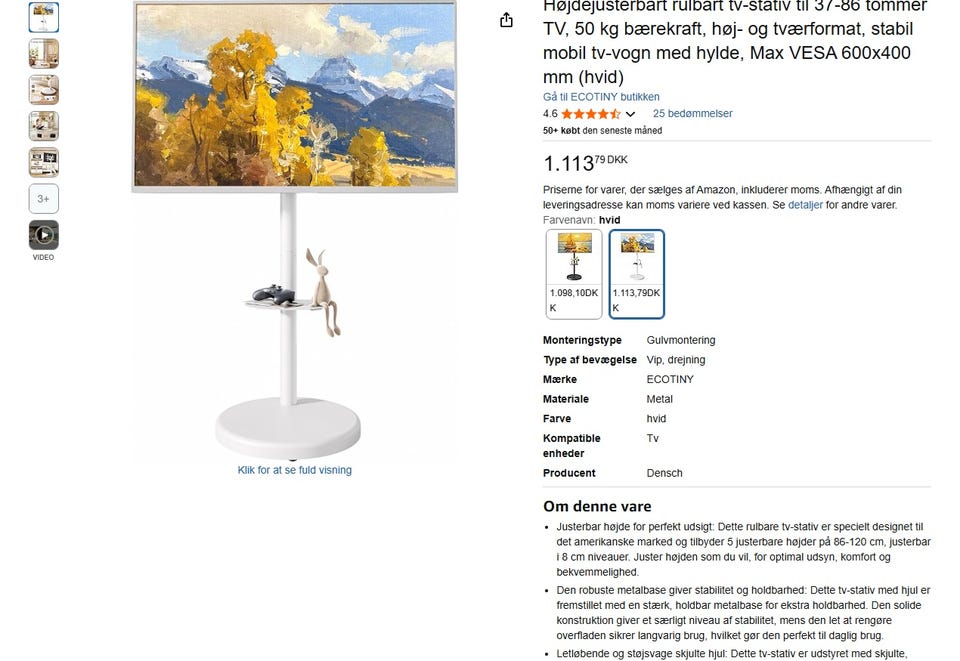Click the 1.113,79 DKK price
960x661 pixels.
click(x=585, y=163)
